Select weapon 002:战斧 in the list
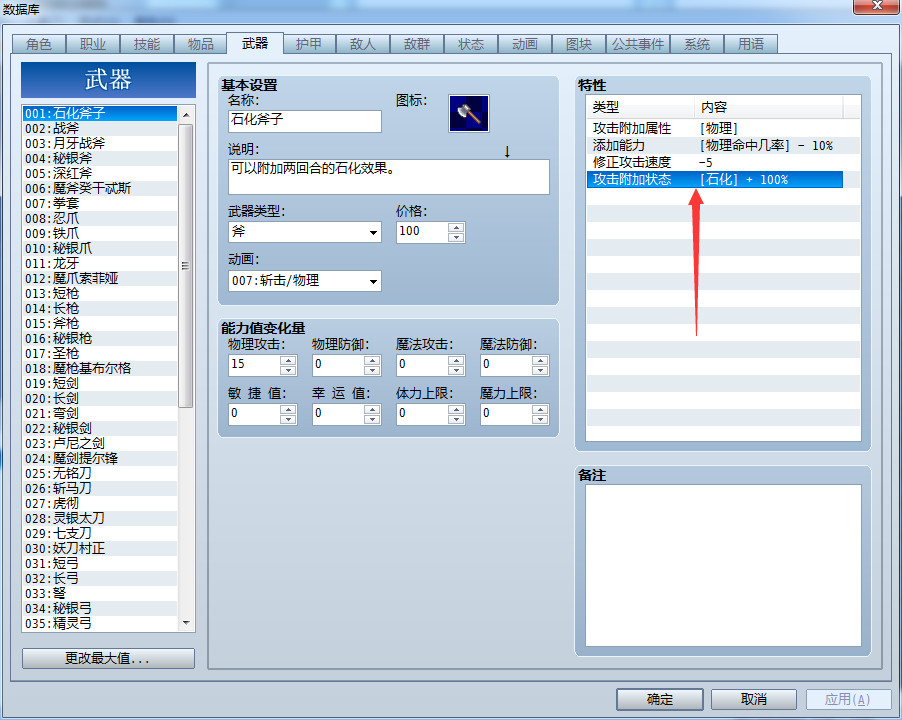This screenshot has width=902, height=720. [100, 128]
